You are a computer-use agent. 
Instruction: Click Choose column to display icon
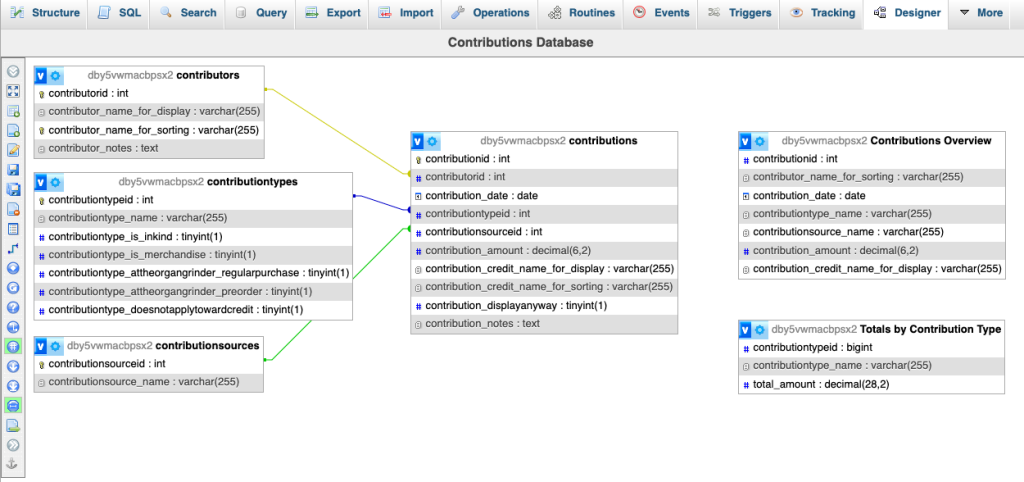click(x=12, y=268)
